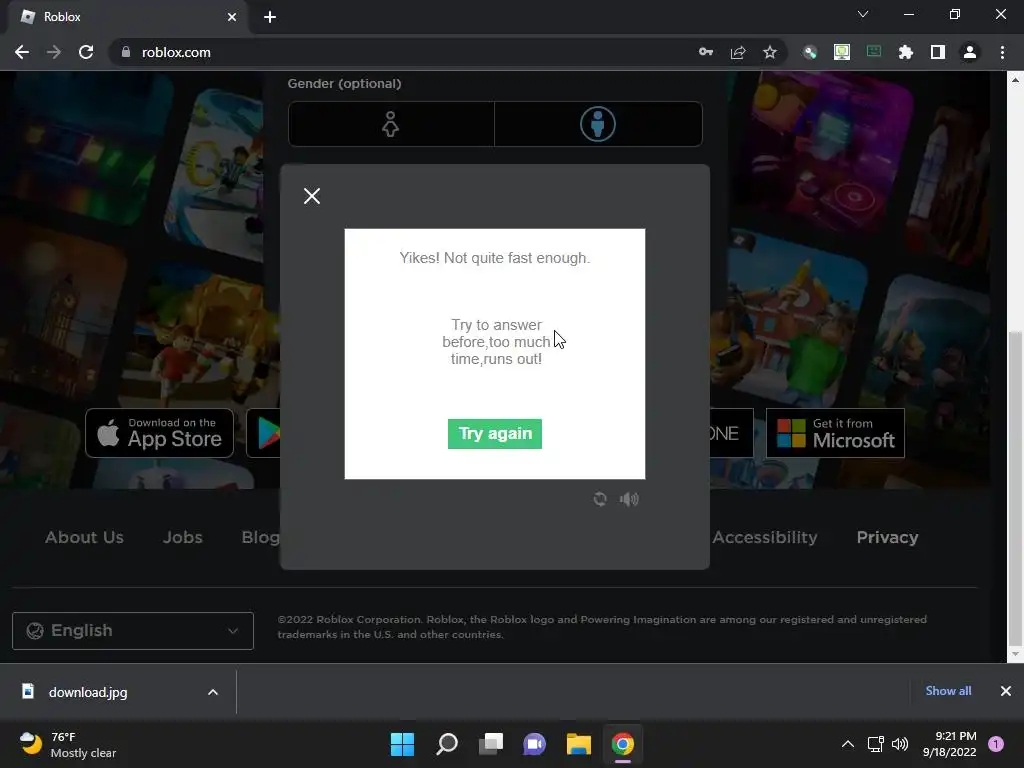Open Windows taskbar search

click(x=447, y=744)
